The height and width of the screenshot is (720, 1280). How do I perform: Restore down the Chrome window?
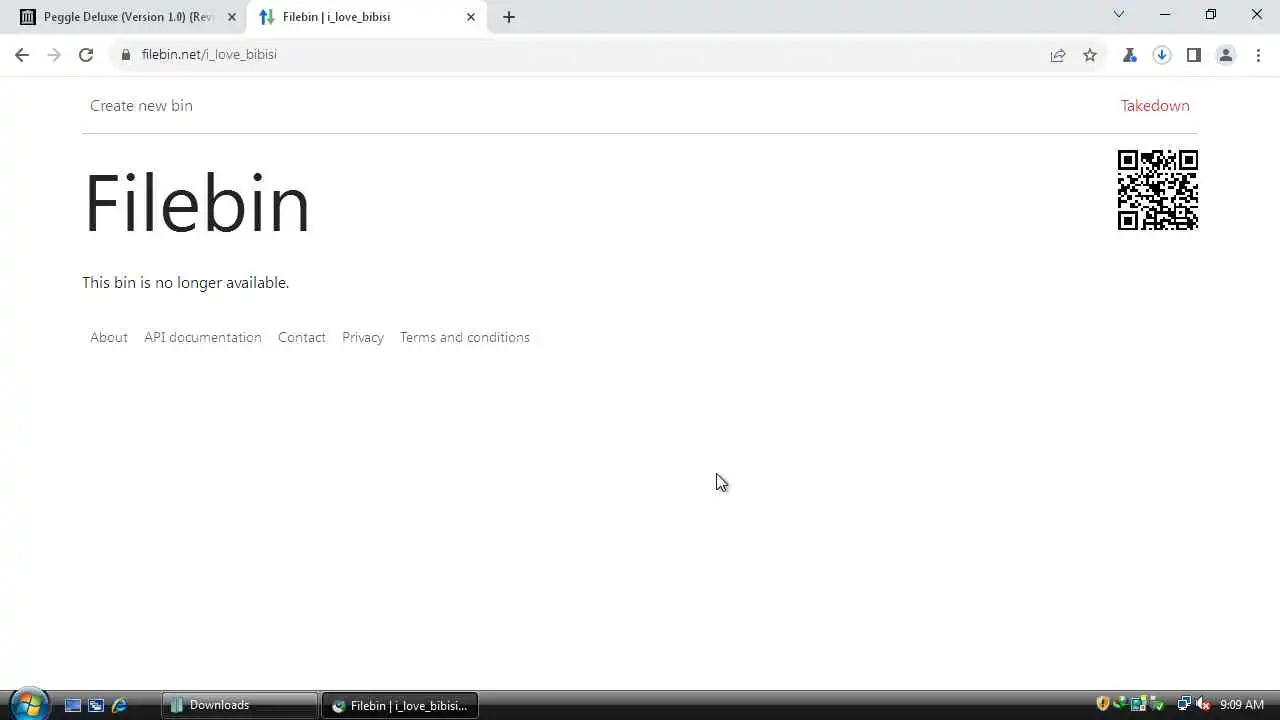1211,14
